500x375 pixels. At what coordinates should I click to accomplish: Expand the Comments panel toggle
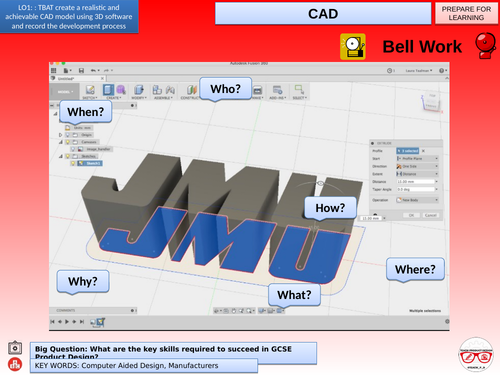coord(133,310)
